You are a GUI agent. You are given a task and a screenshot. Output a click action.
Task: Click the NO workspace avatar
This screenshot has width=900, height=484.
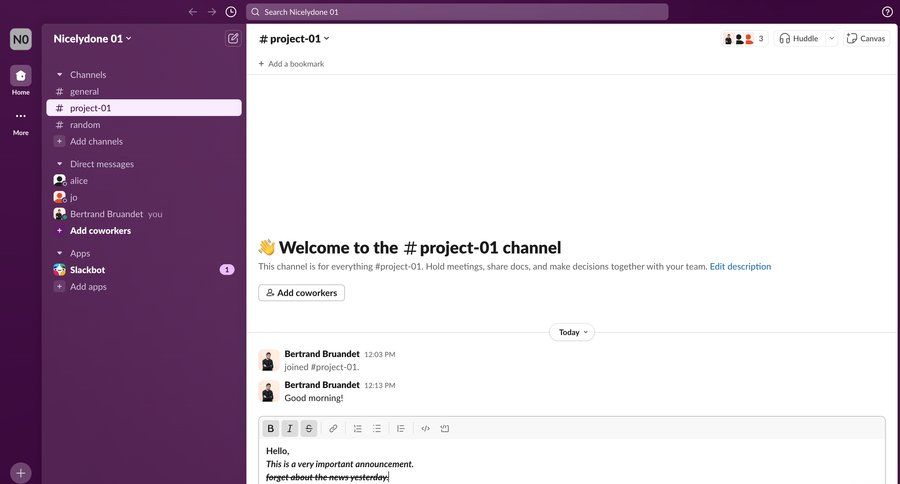coord(21,39)
